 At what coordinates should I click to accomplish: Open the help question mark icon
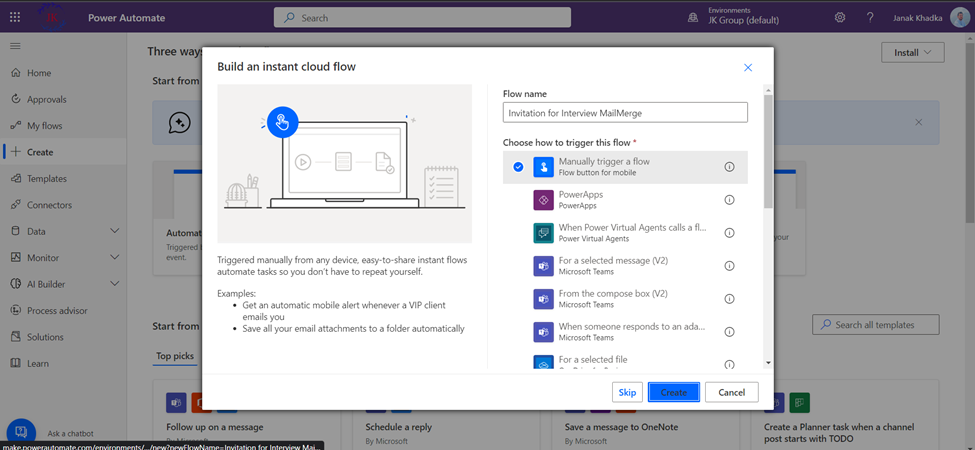coord(871,17)
